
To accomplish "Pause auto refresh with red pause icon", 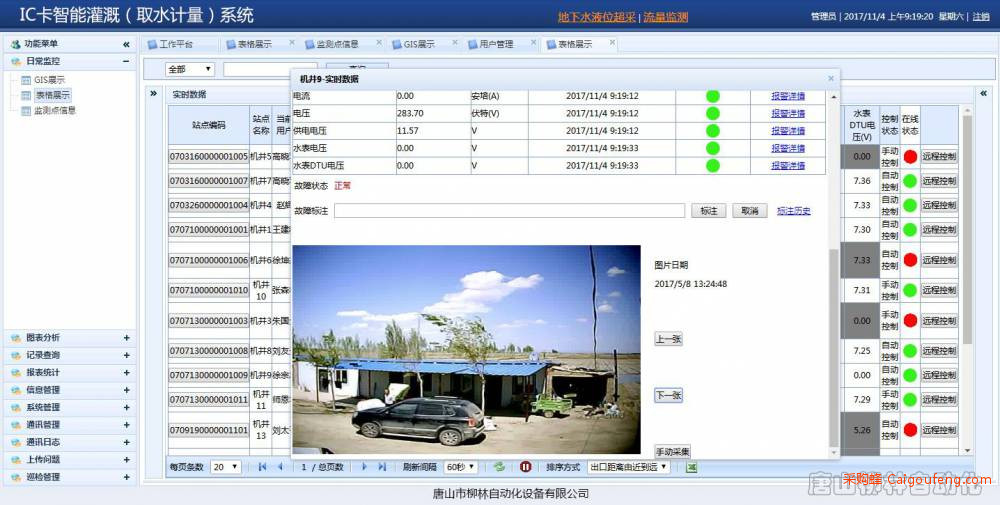I will click(x=526, y=467).
